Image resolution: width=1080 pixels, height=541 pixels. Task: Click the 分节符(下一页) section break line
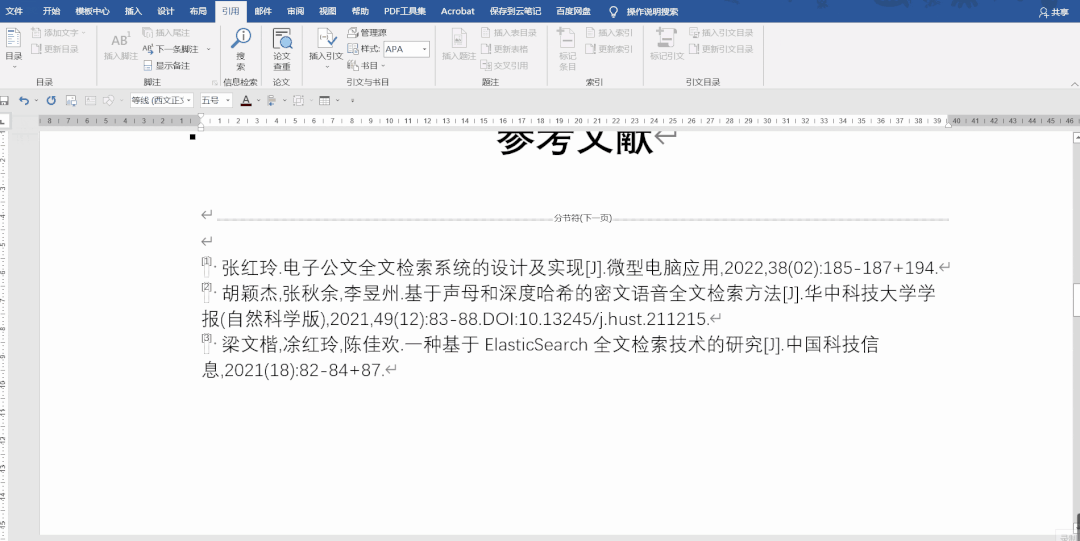583,218
